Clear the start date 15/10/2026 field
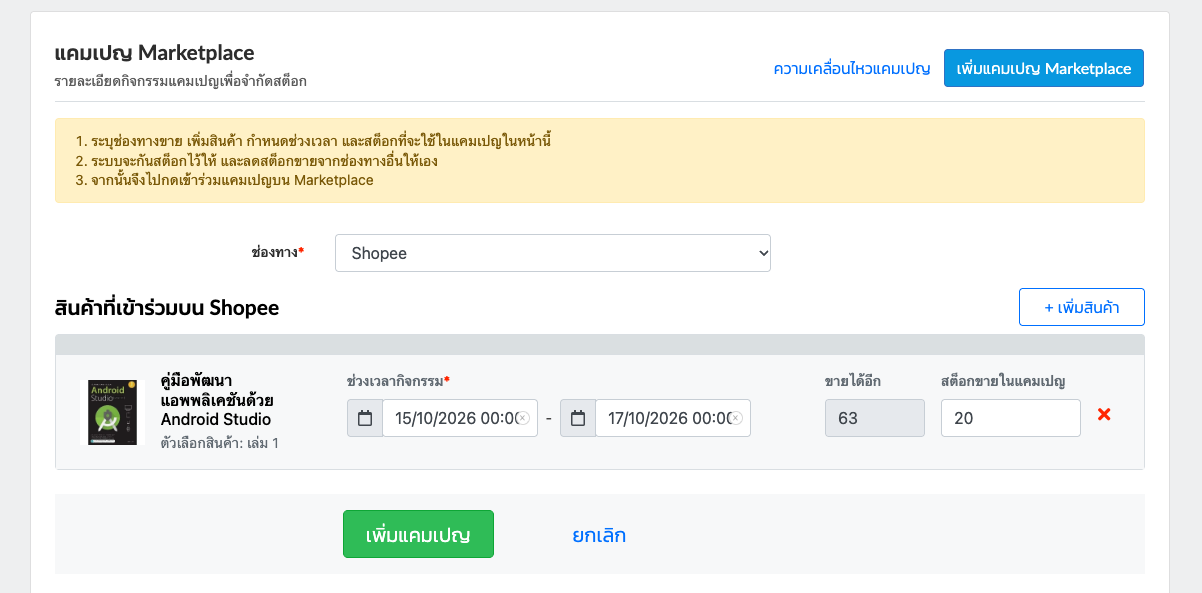This screenshot has height=593, width=1202. (523, 418)
